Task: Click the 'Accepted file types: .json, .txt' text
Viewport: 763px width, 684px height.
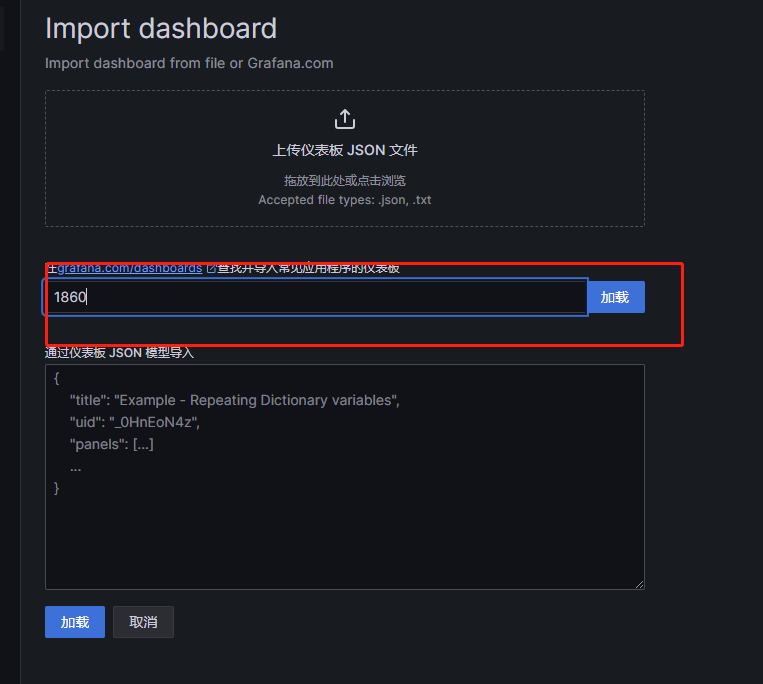Action: click(345, 200)
